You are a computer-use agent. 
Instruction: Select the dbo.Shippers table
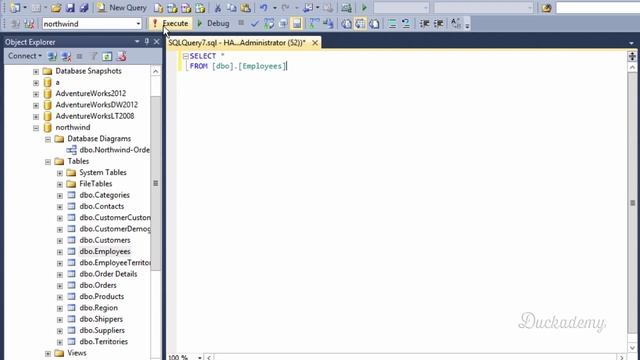tap(101, 319)
